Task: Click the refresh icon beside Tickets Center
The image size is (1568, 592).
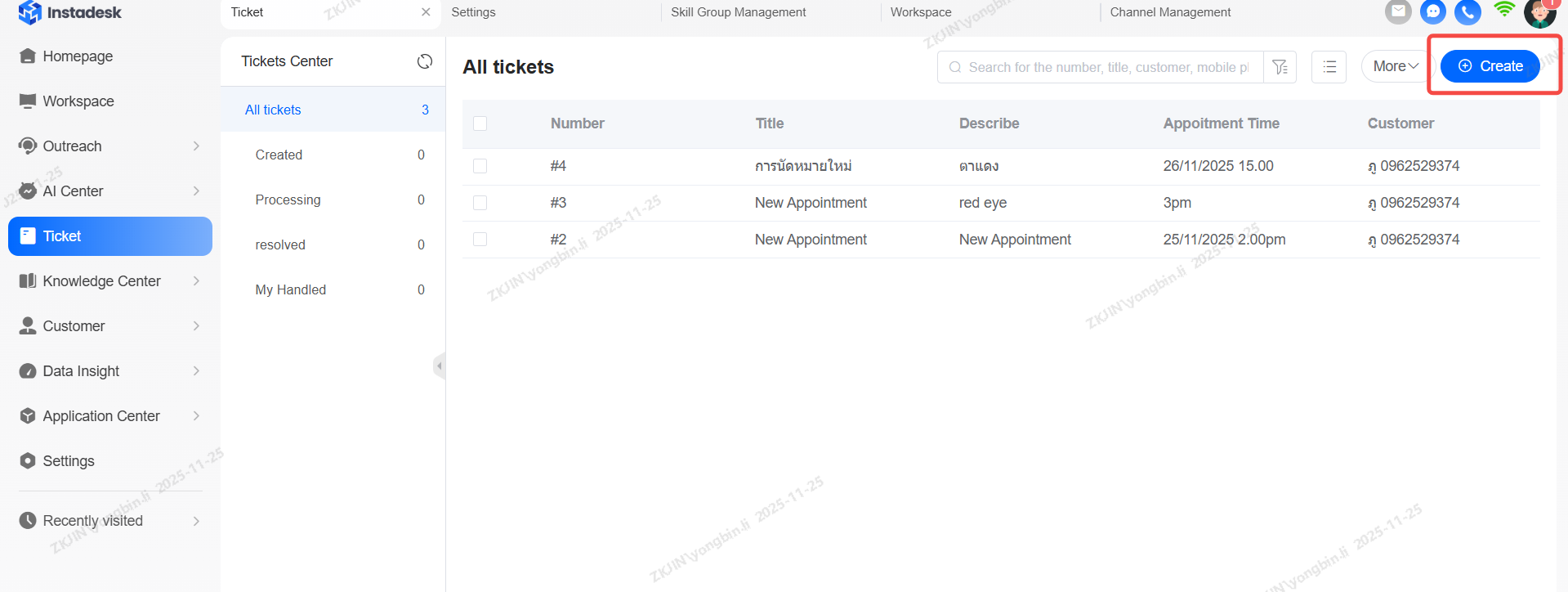Action: coord(424,61)
